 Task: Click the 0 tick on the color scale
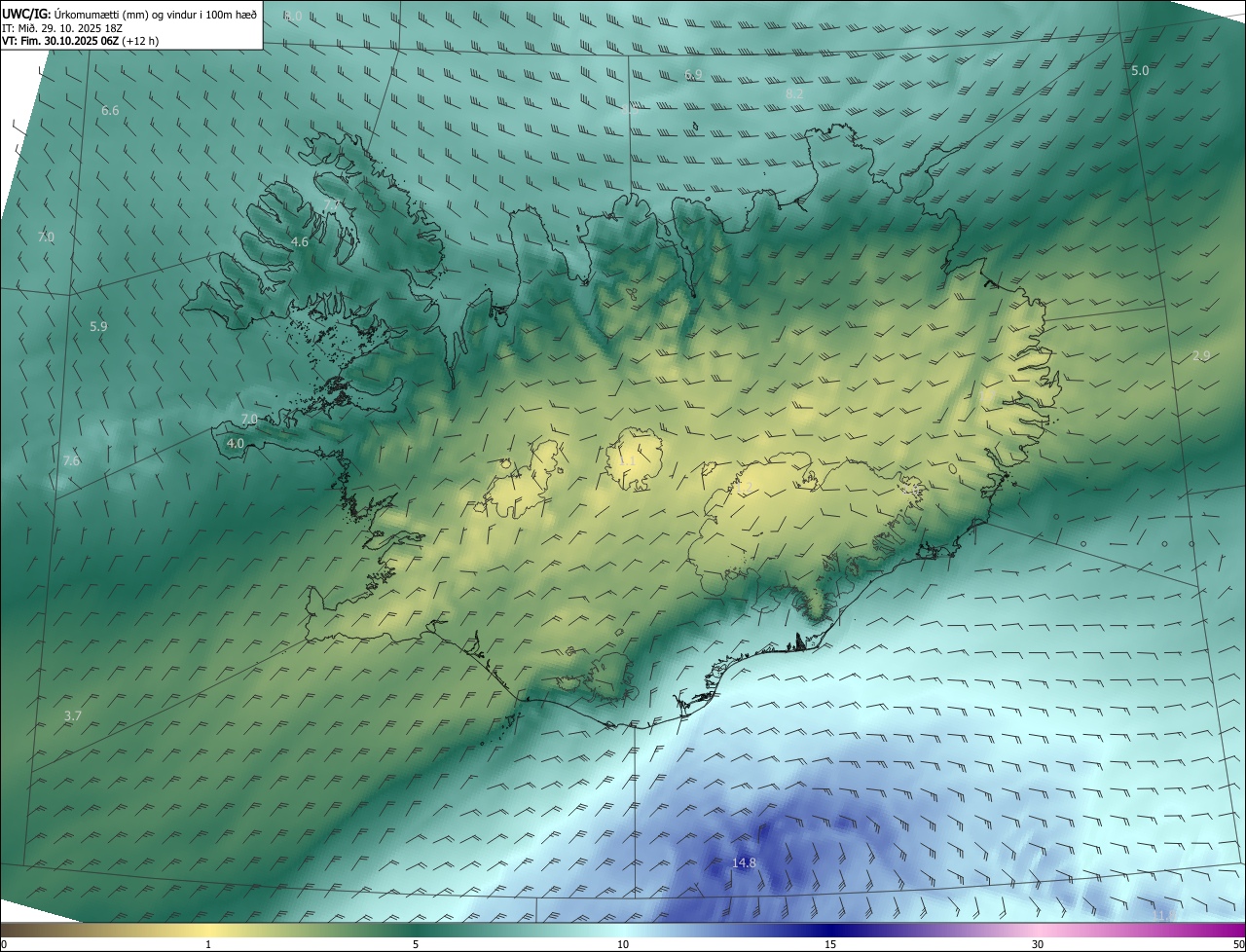pyautogui.click(x=4, y=945)
